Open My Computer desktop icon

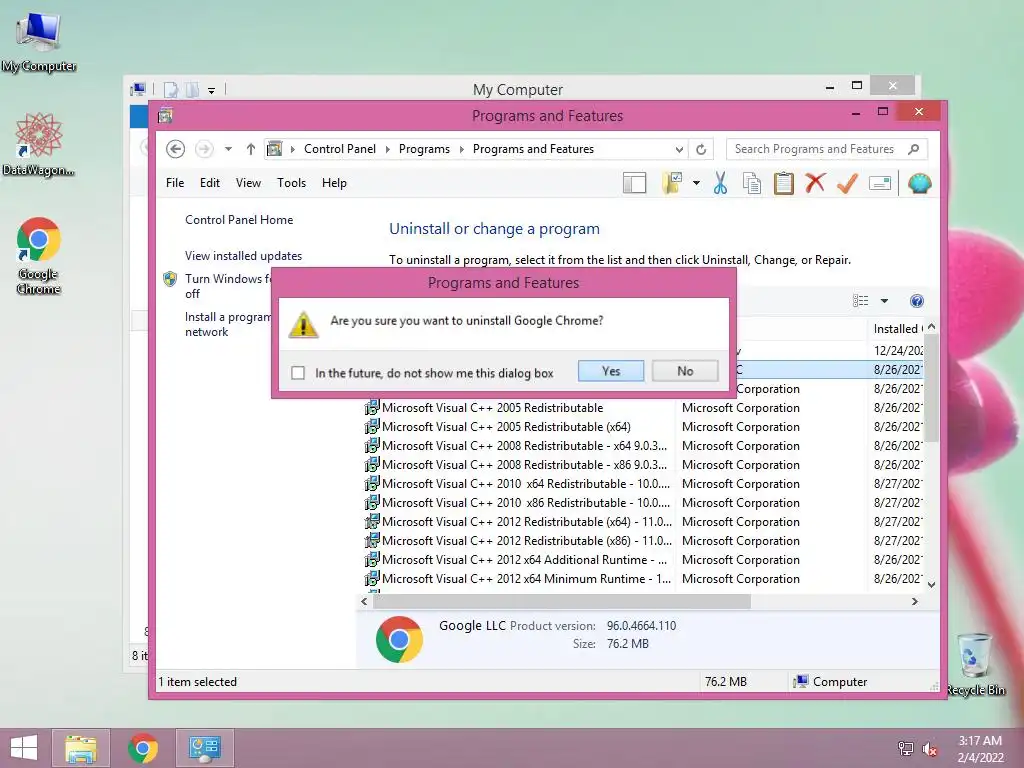pyautogui.click(x=39, y=40)
